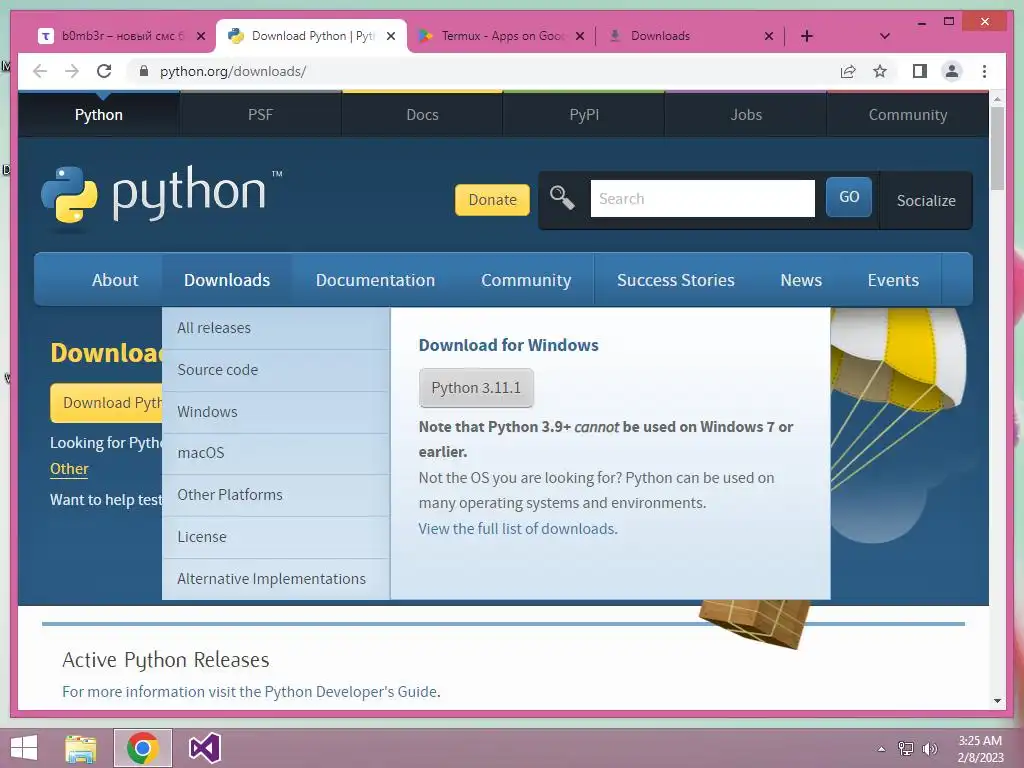Viewport: 1024px width, 768px height.
Task: Open the Windows Start button
Action: (24, 748)
